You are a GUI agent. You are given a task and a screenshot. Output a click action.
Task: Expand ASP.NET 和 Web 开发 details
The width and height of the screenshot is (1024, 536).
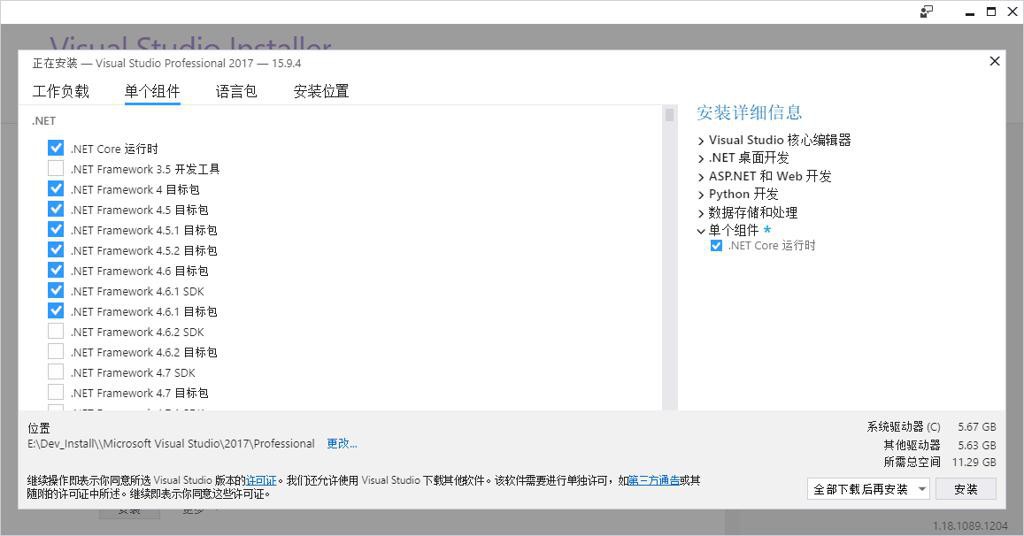tap(701, 177)
